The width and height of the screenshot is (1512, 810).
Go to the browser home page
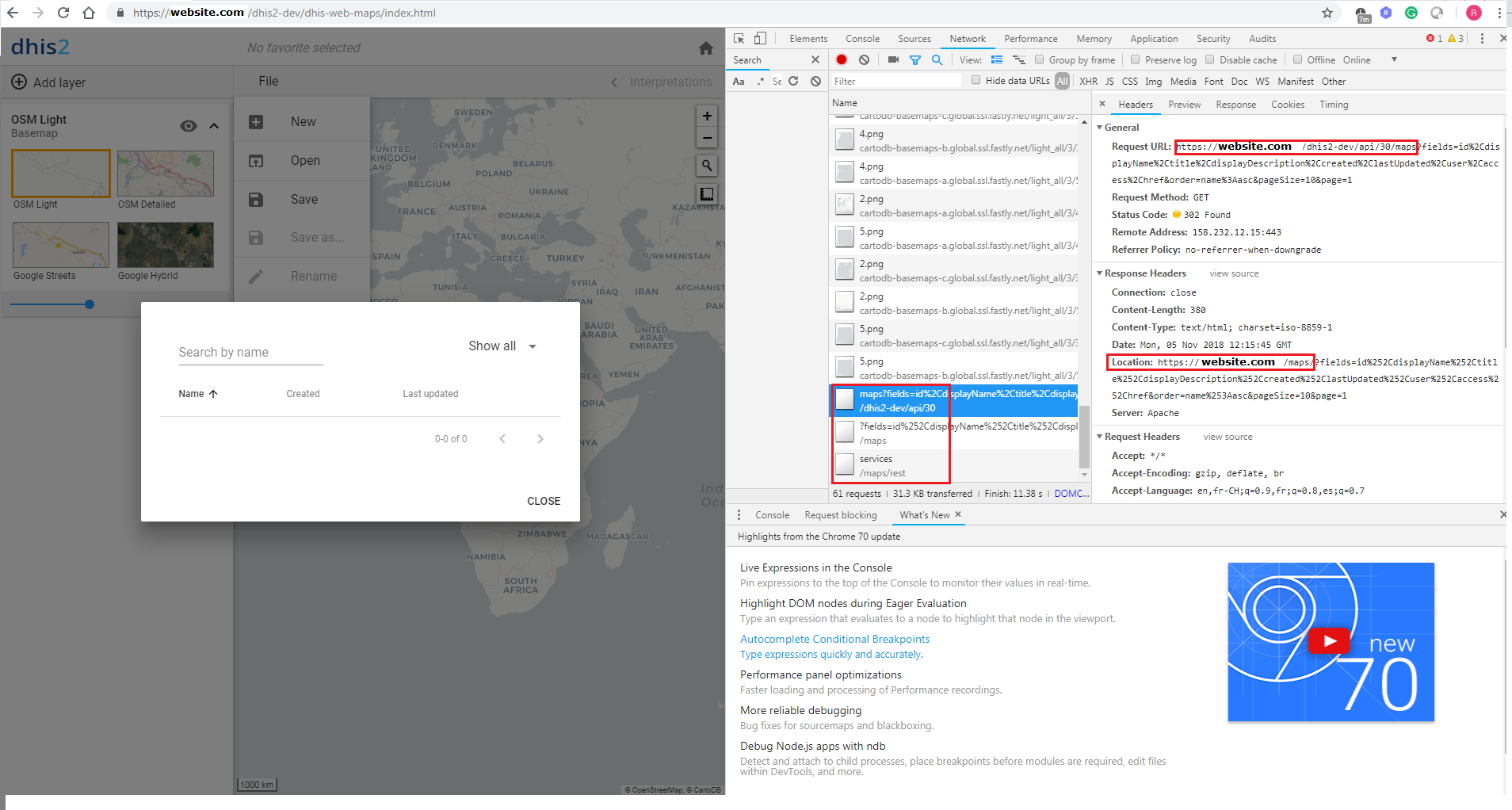click(x=89, y=13)
